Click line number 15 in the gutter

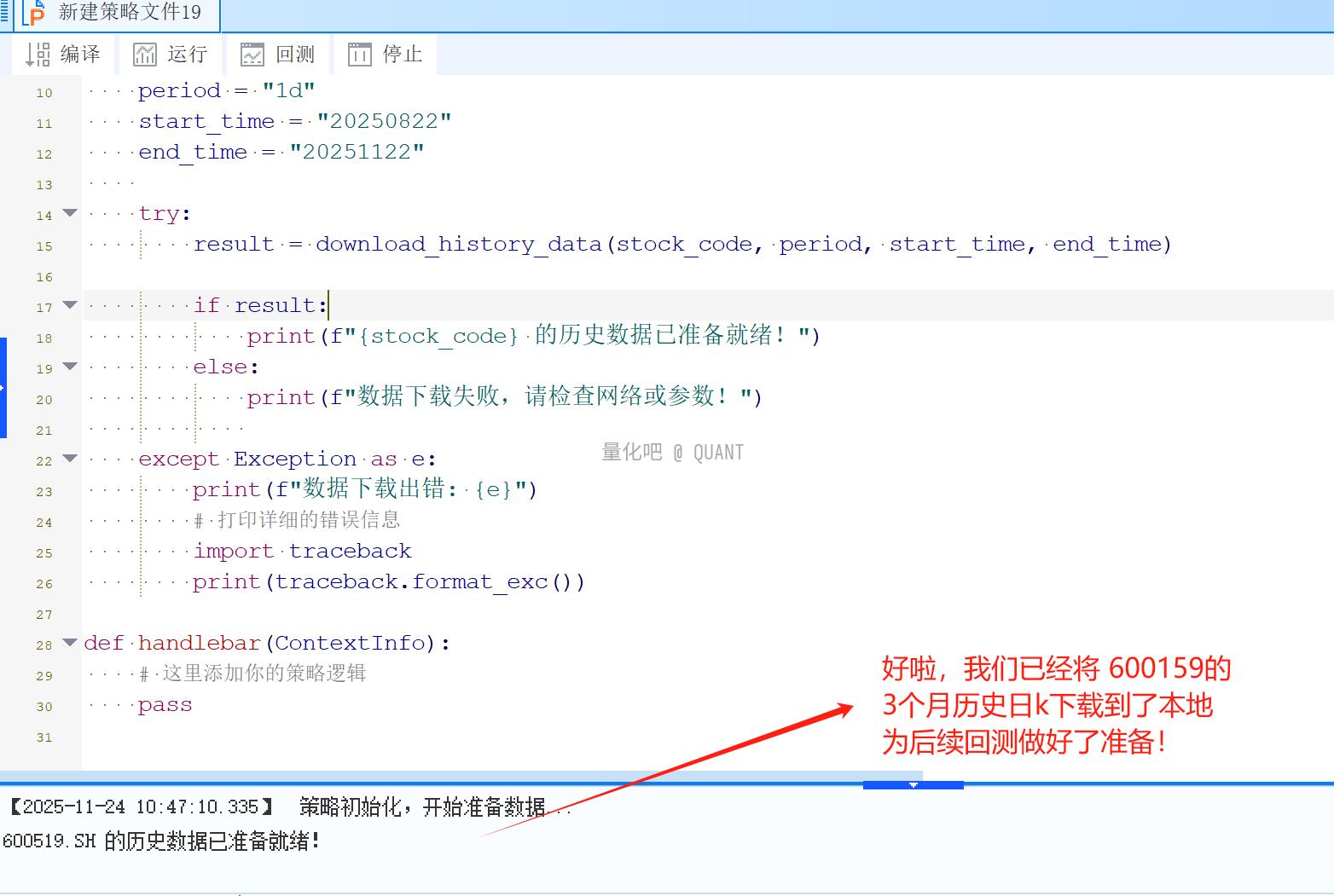[44, 246]
